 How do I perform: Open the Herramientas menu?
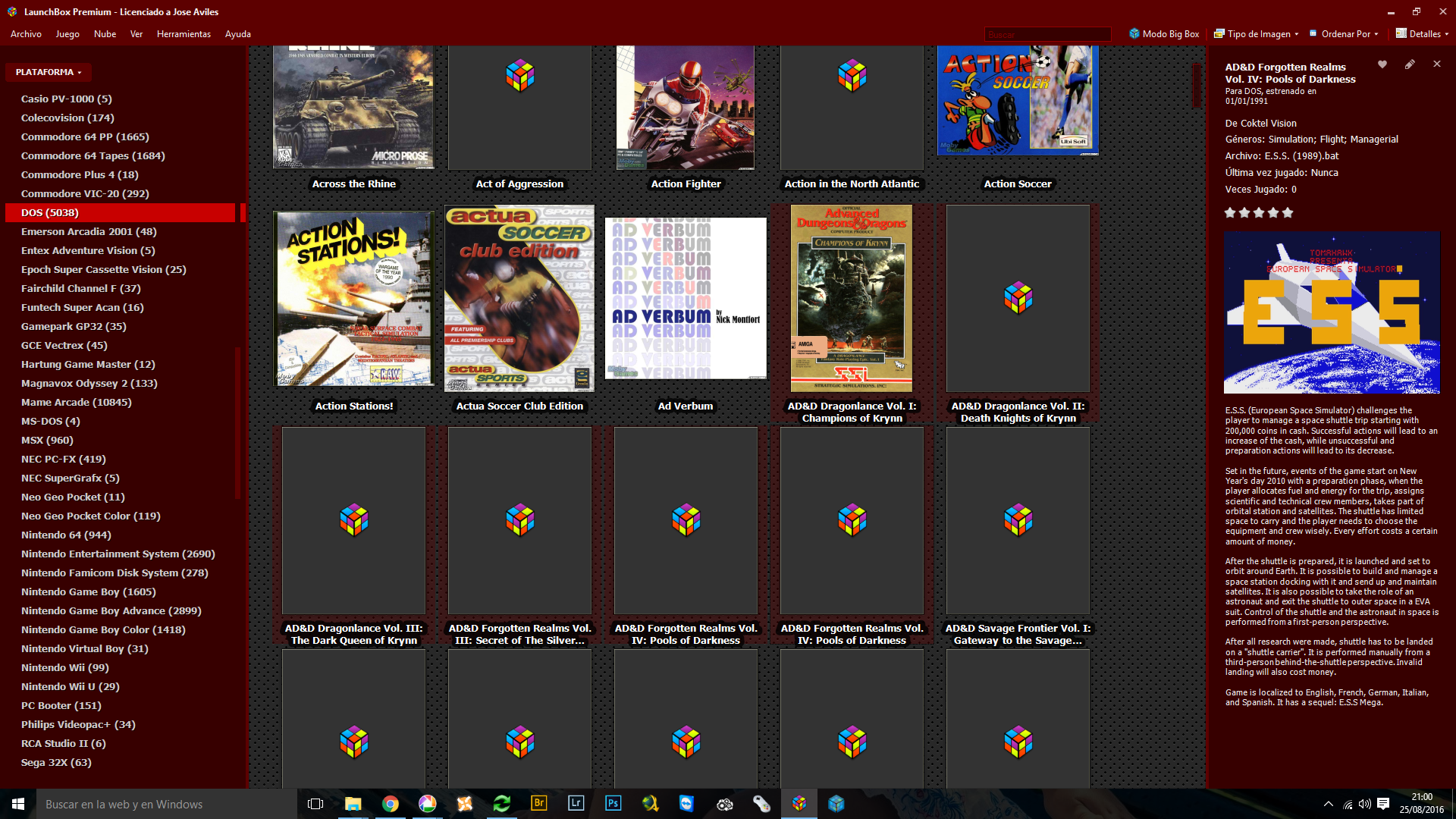[184, 34]
